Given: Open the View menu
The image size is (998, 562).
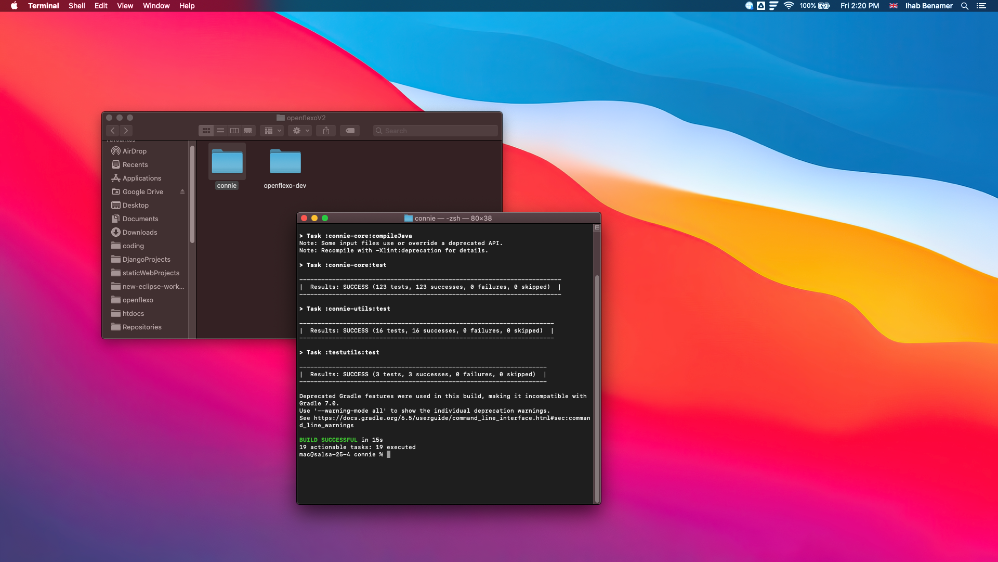Looking at the screenshot, I should [x=125, y=6].
